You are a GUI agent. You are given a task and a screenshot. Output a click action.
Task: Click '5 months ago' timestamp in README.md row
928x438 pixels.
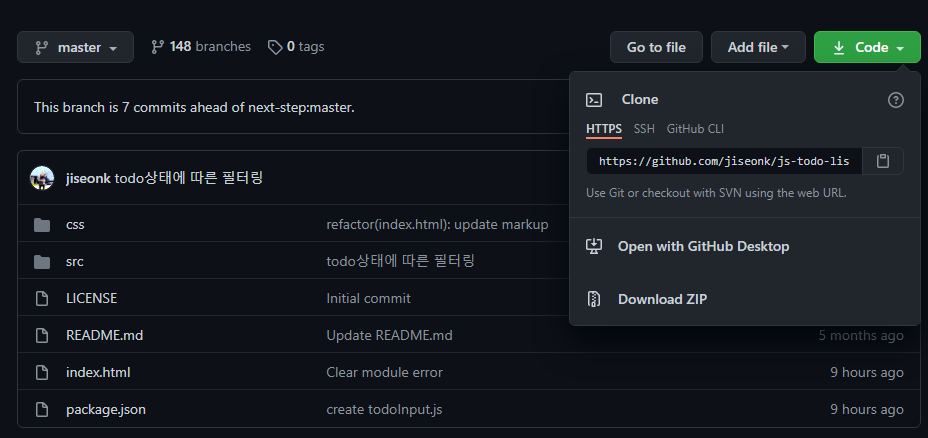[x=861, y=336]
